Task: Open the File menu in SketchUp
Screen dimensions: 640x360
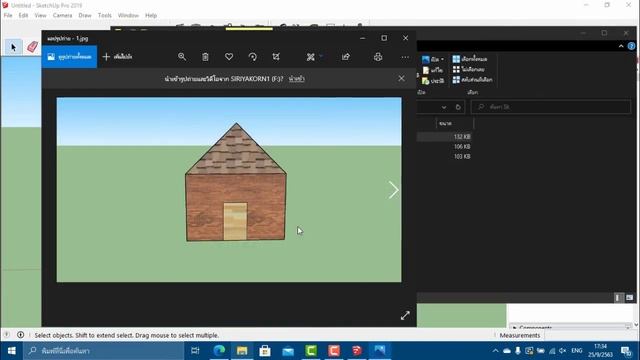Action: tap(8, 15)
